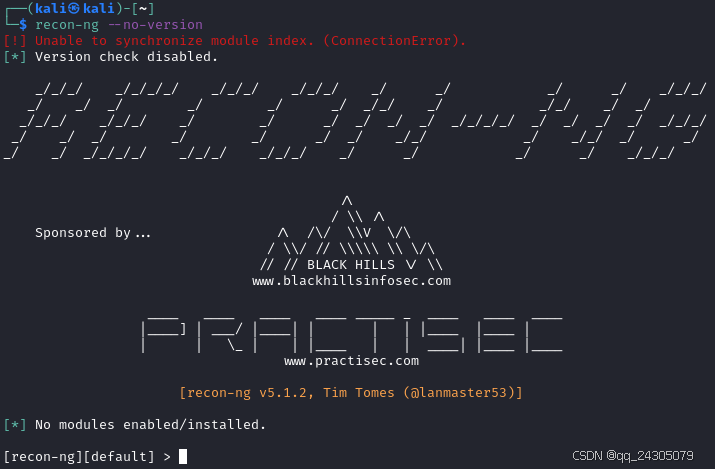This screenshot has height=469, width=715.
Task: Click the tilde directory indicator
Action: 143,9
